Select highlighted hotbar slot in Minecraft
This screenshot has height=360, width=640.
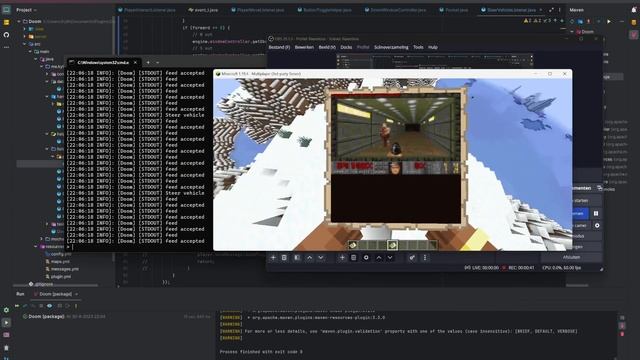[x=392, y=245]
